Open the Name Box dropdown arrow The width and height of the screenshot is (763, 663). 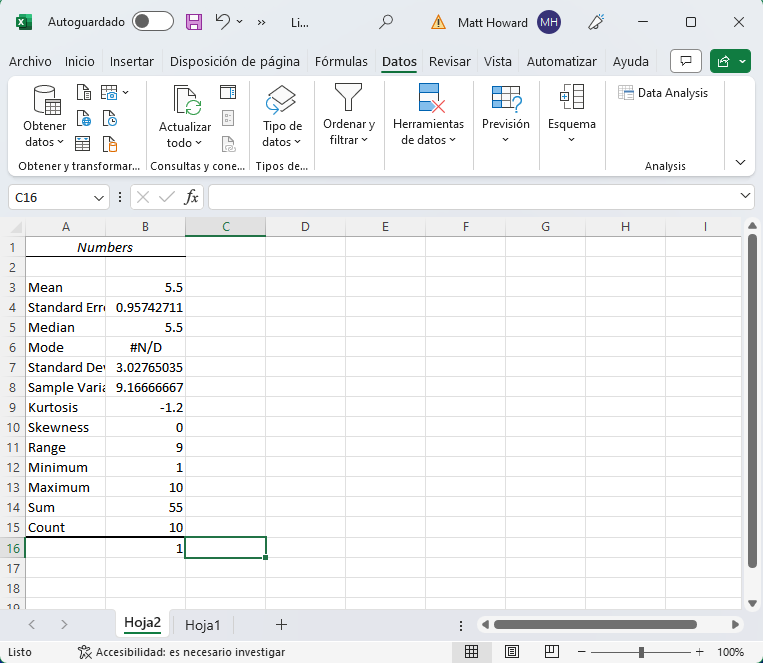98,198
